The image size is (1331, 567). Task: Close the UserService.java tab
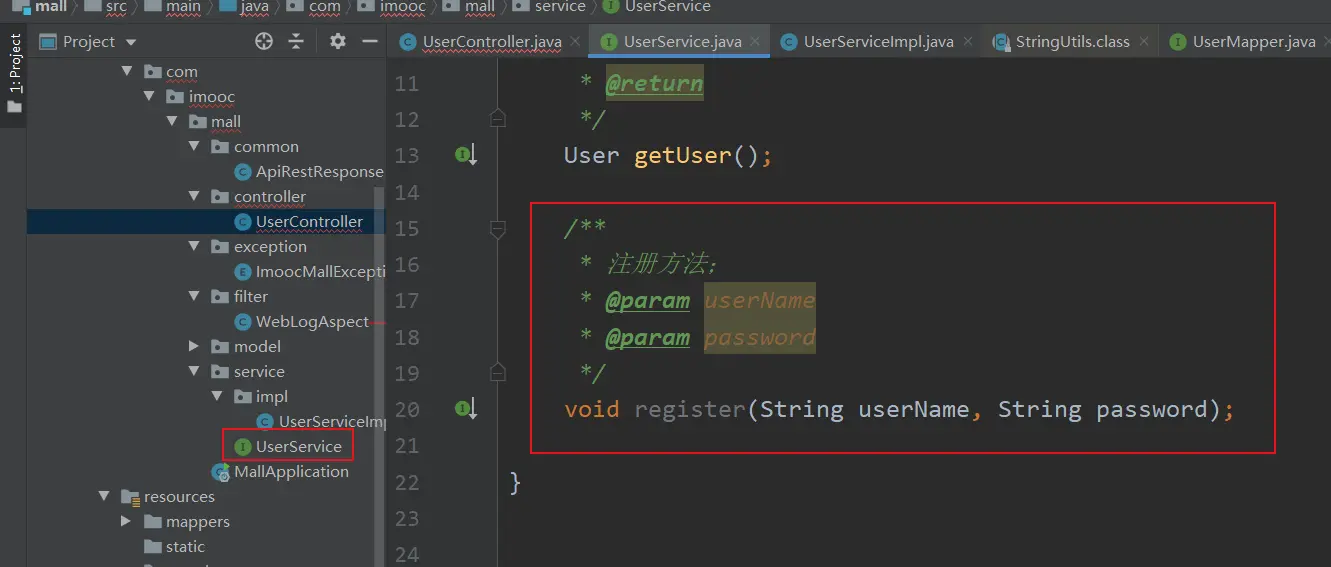pos(756,42)
